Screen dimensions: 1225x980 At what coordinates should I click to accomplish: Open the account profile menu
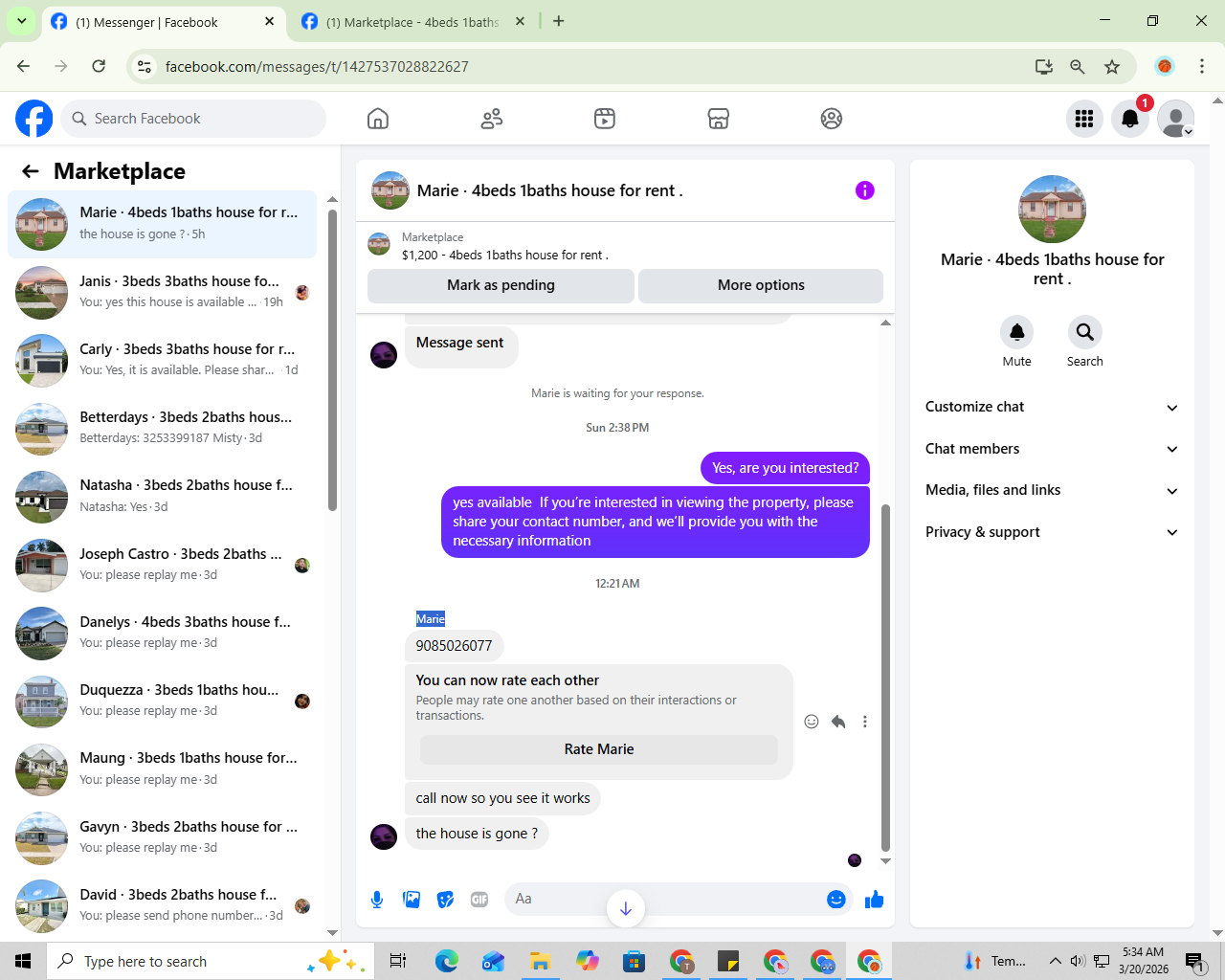point(1176,119)
